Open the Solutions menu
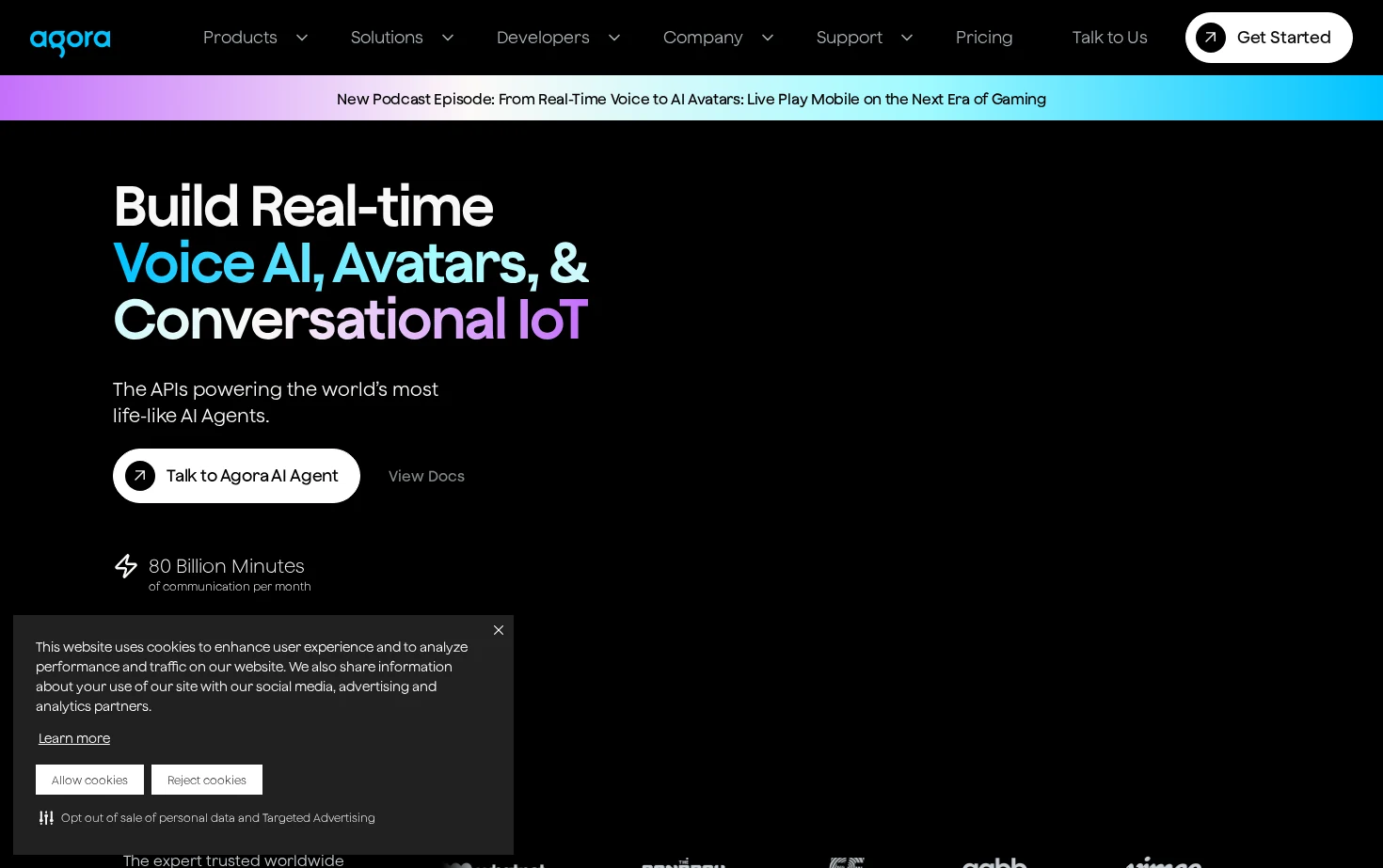Image resolution: width=1383 pixels, height=868 pixels. [x=387, y=38]
